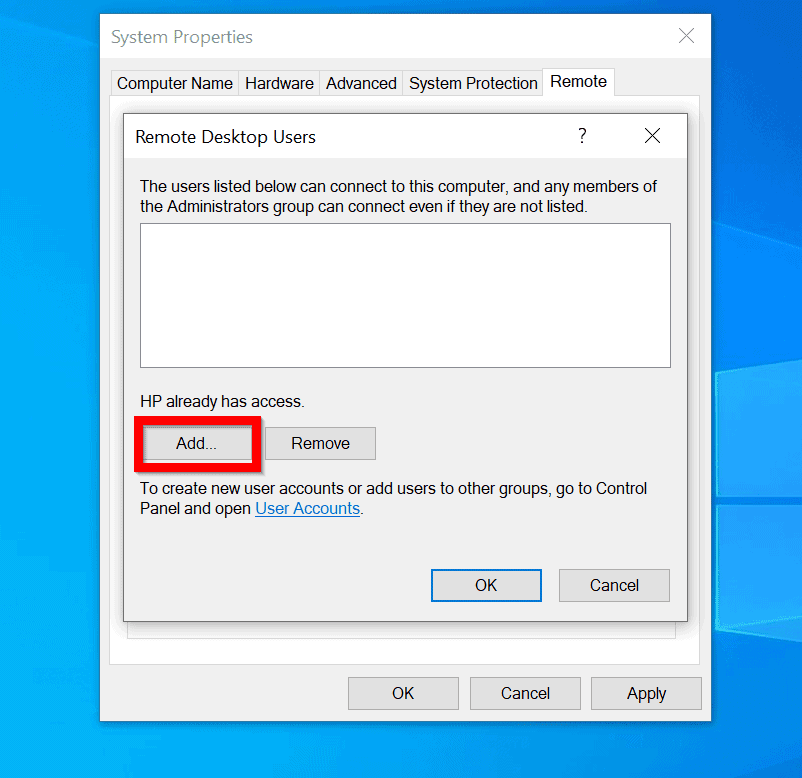The image size is (802, 778).
Task: Click the Remote Desktop Users title bar
Action: (x=300, y=136)
